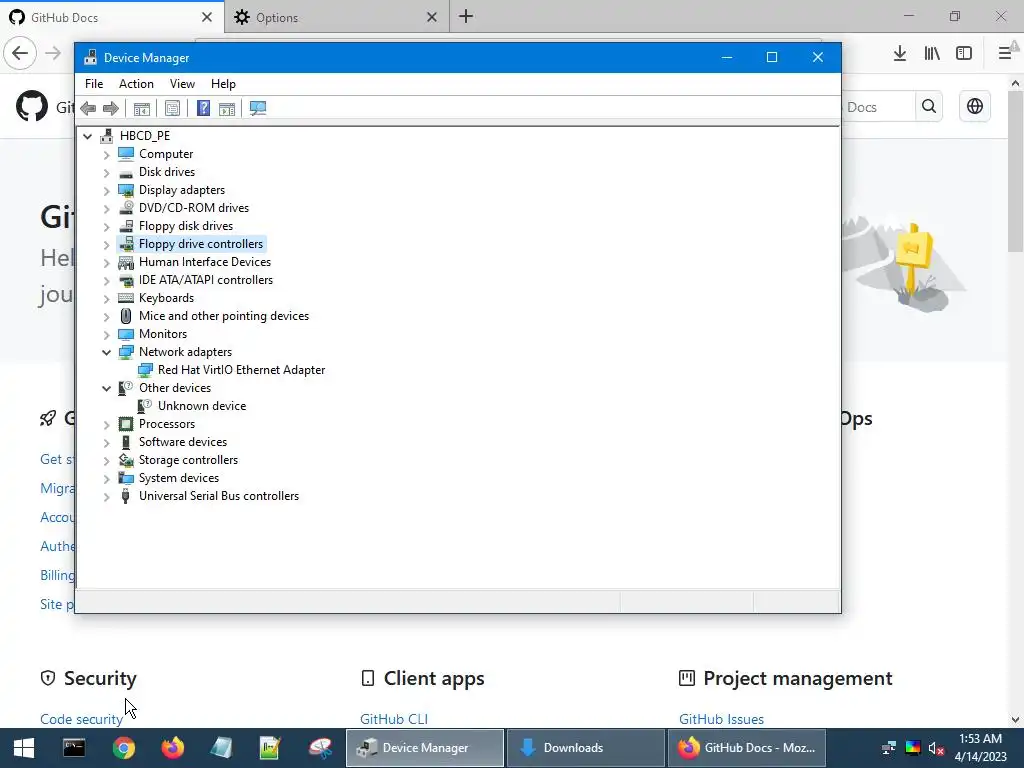Viewport: 1024px width, 768px height.
Task: Launch Command Prompt from taskbar
Action: click(74, 748)
